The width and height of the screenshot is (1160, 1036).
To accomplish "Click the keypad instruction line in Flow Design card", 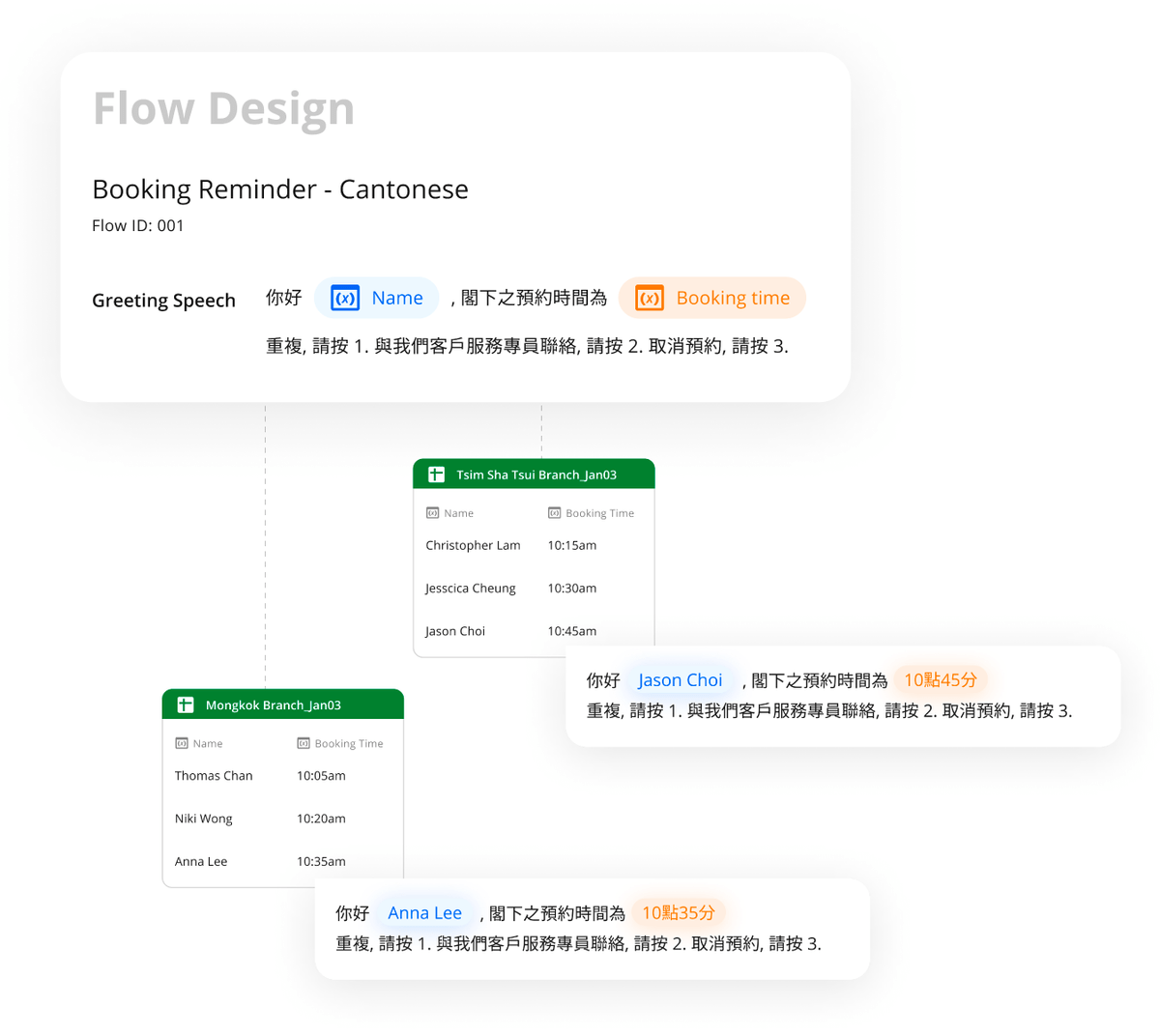I will click(x=527, y=346).
